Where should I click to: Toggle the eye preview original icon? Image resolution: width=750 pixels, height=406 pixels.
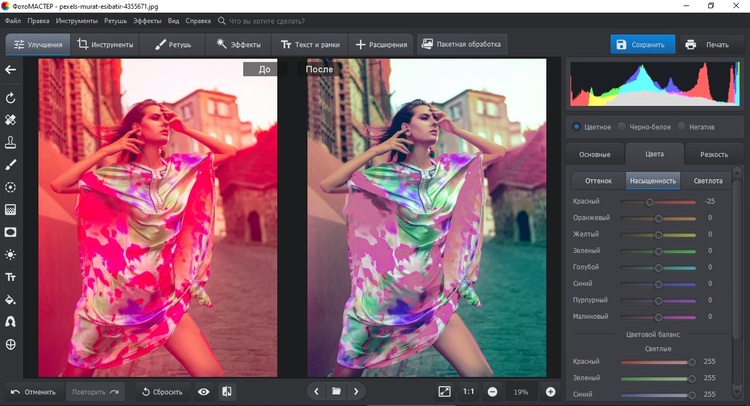pos(204,391)
